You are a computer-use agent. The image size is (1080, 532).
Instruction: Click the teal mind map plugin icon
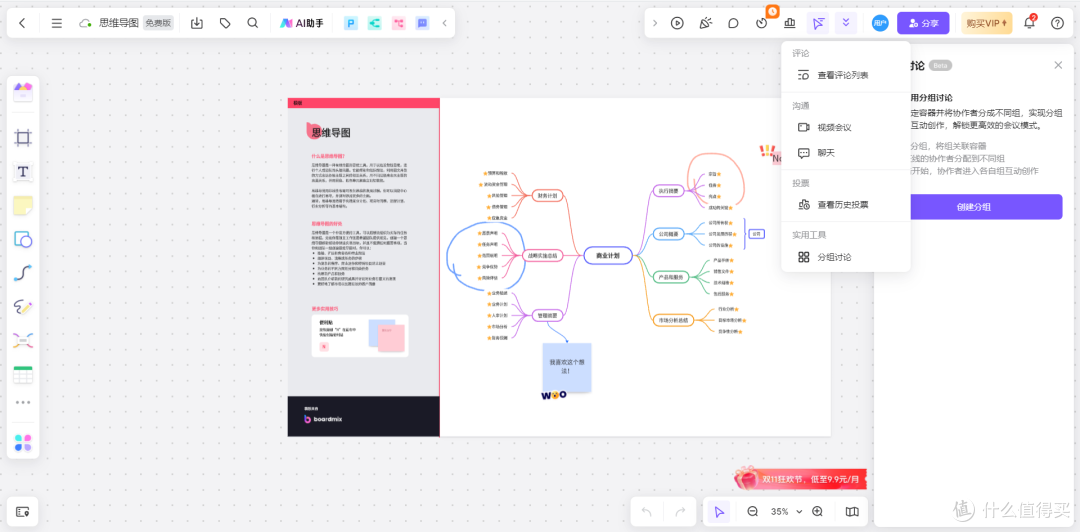375,23
